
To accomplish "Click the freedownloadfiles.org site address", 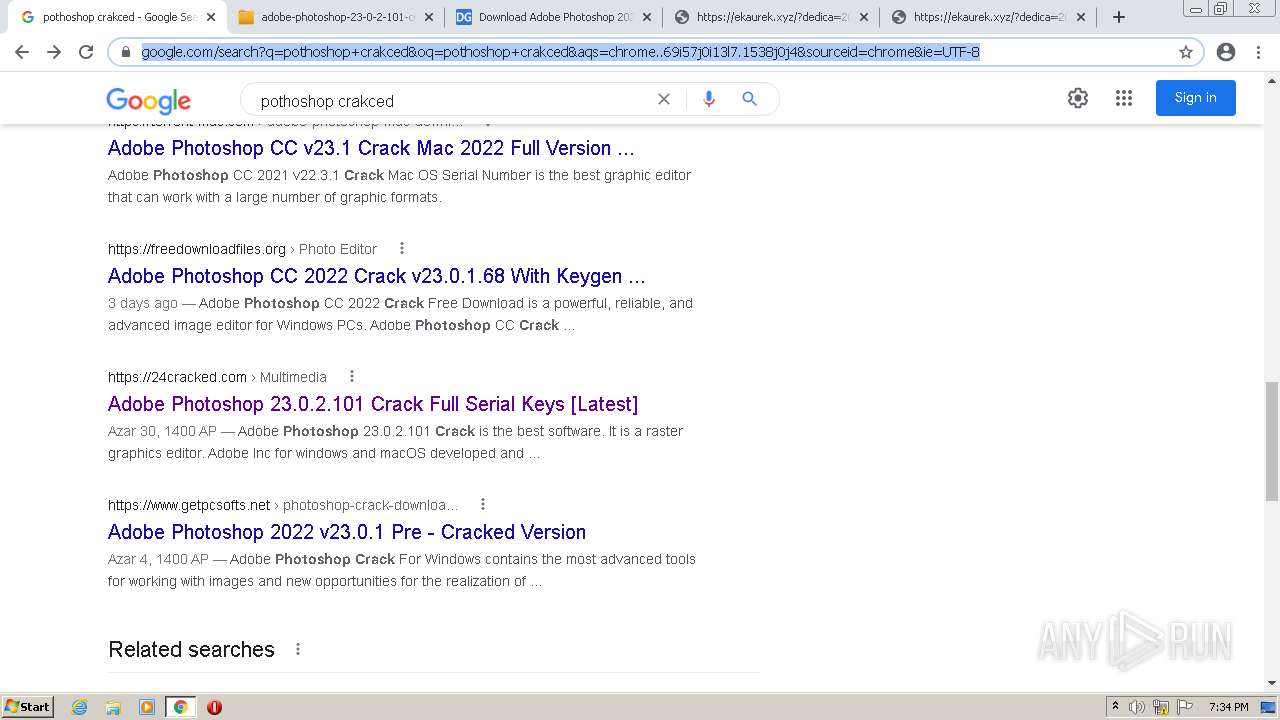I will (197, 249).
